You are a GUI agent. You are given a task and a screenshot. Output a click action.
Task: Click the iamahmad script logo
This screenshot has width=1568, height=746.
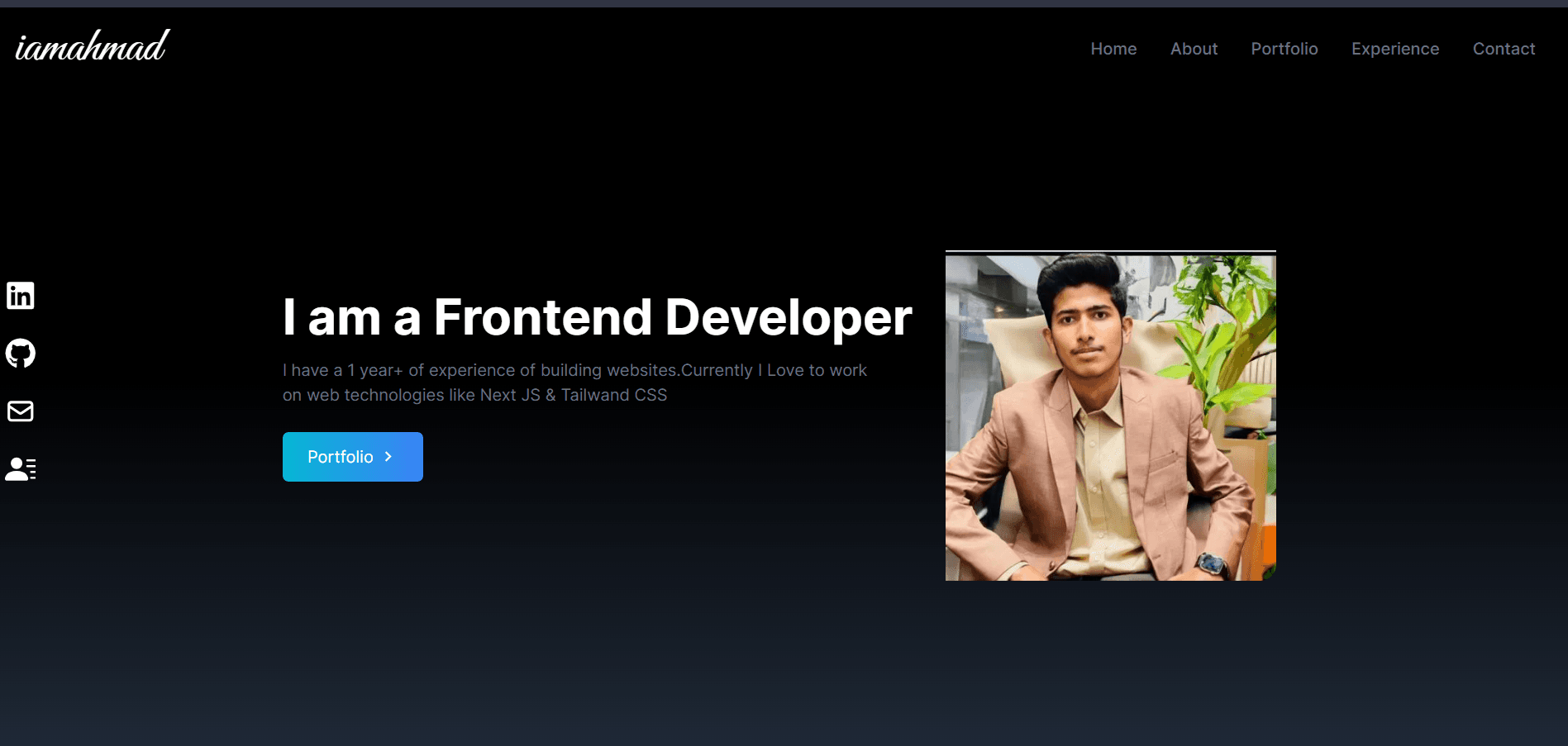92,47
